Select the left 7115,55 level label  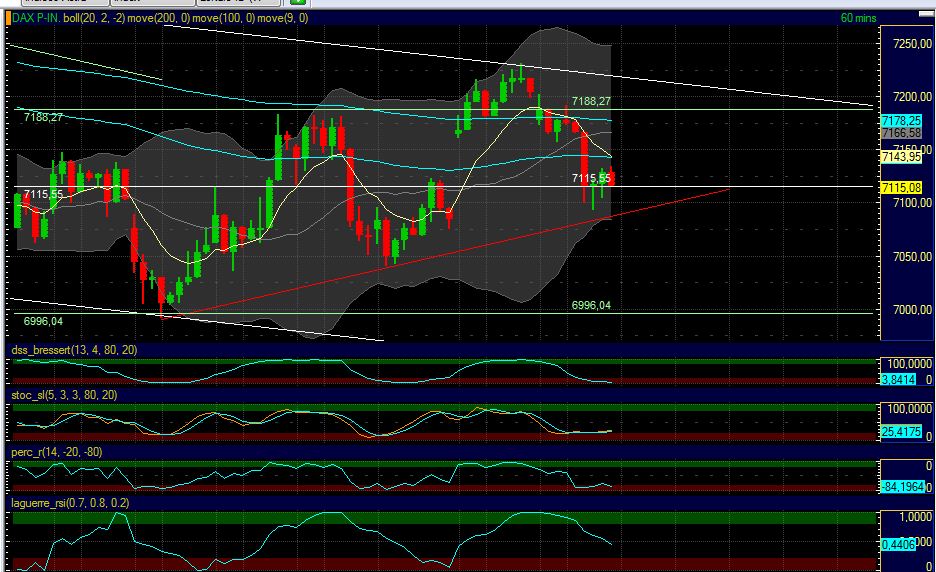tap(43, 195)
